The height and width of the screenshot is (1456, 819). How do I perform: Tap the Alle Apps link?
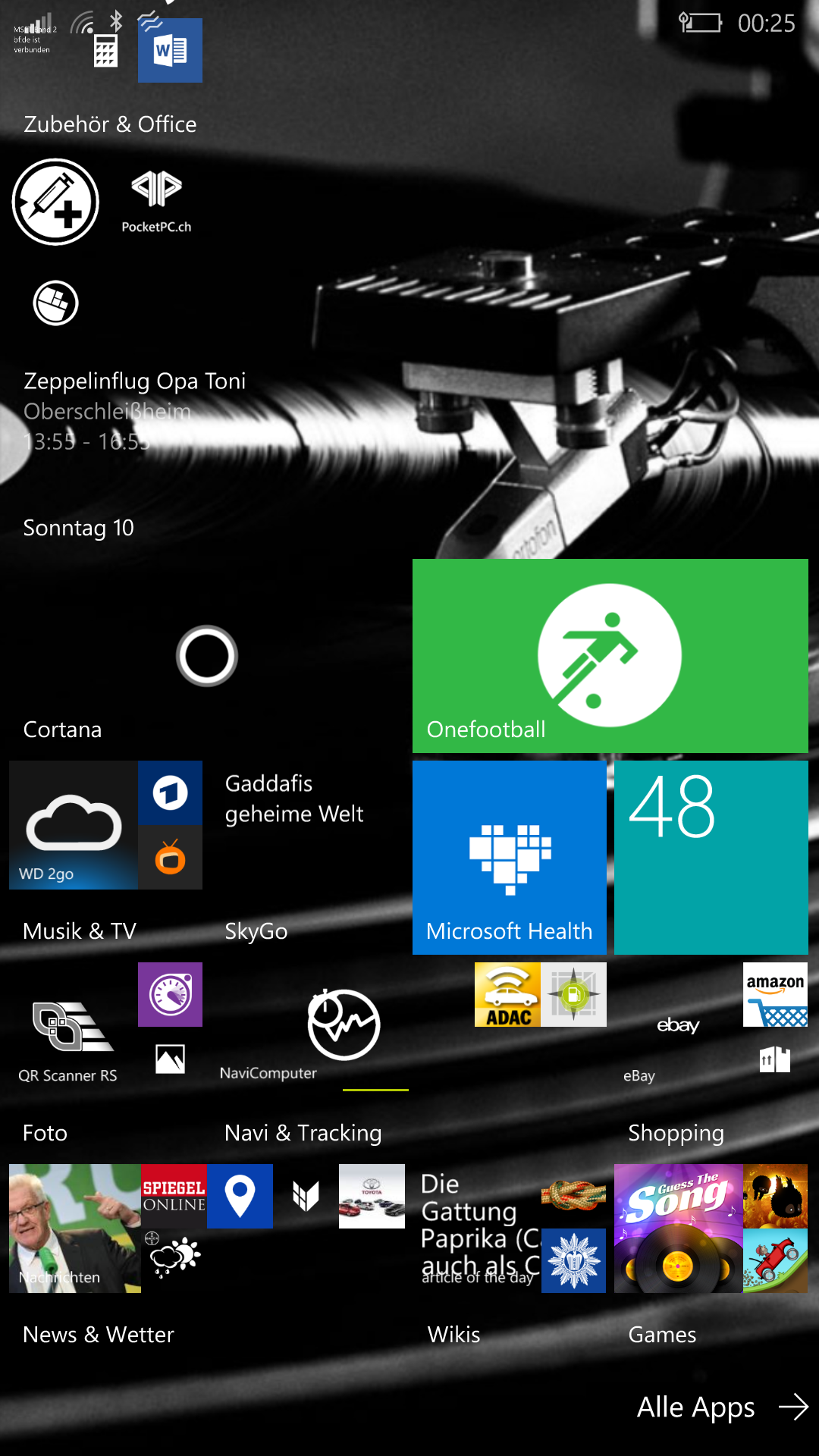tap(695, 1407)
